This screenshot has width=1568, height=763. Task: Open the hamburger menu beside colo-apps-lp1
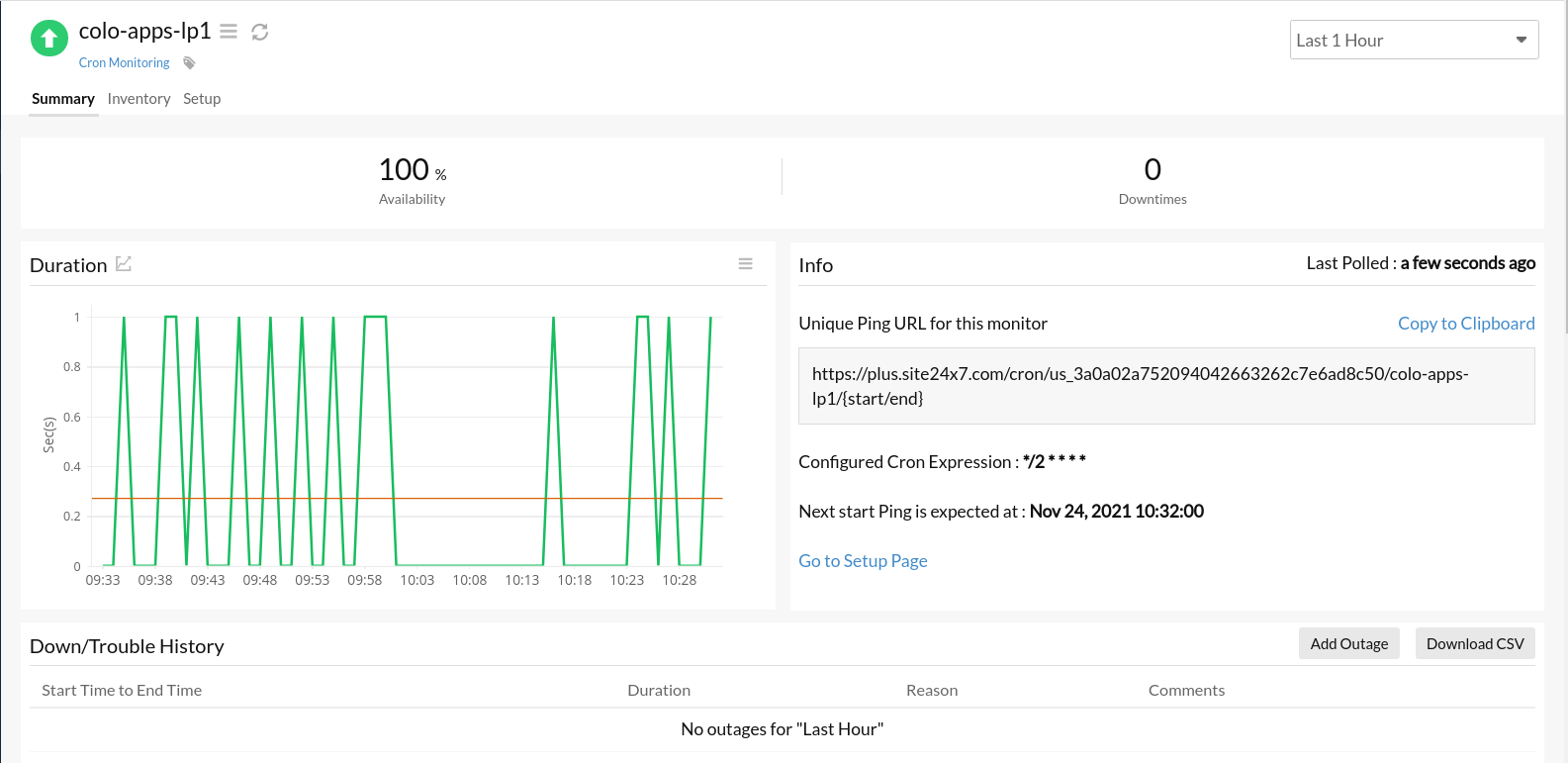point(229,32)
